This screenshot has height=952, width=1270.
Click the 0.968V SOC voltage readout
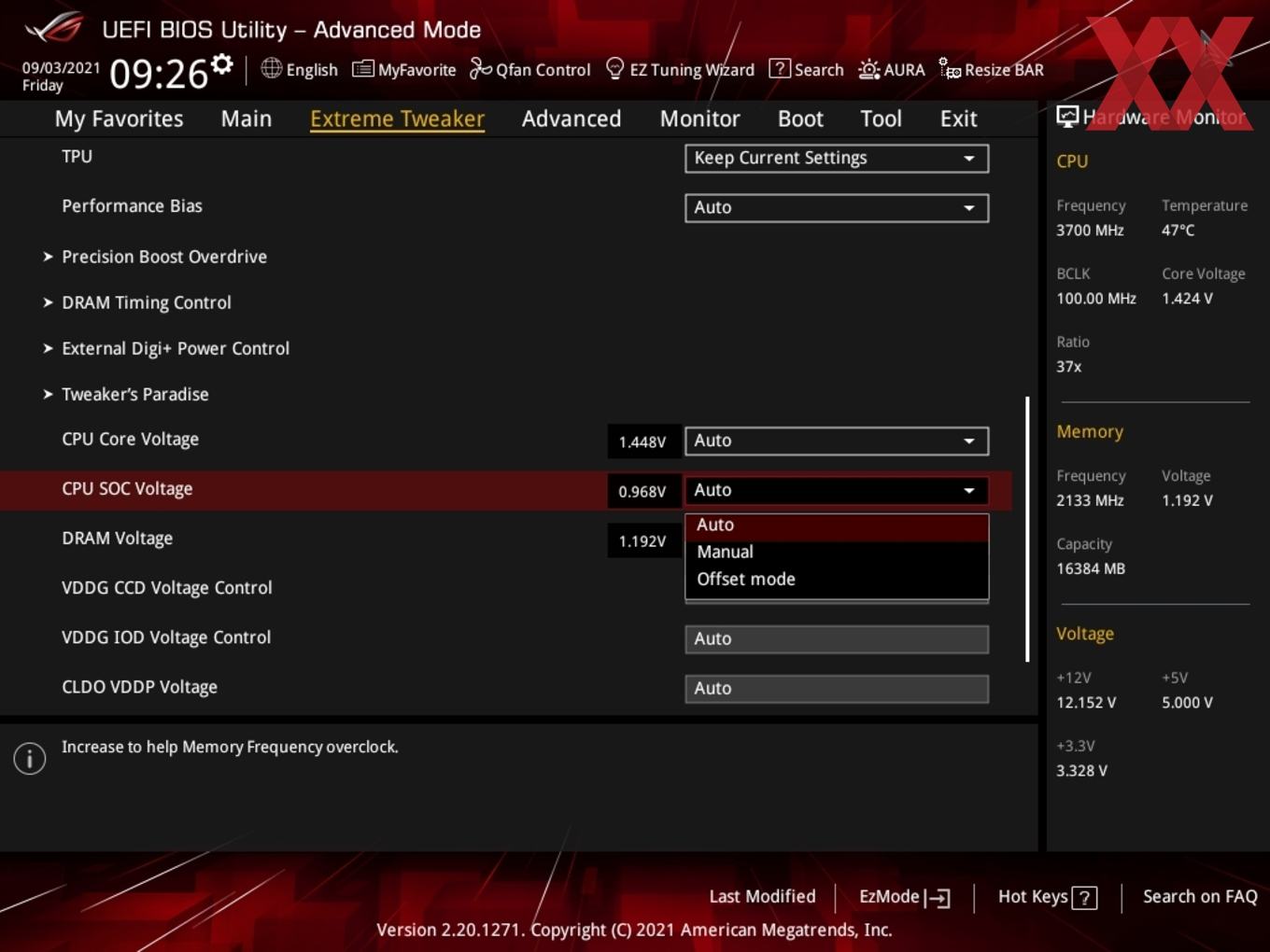pos(642,491)
